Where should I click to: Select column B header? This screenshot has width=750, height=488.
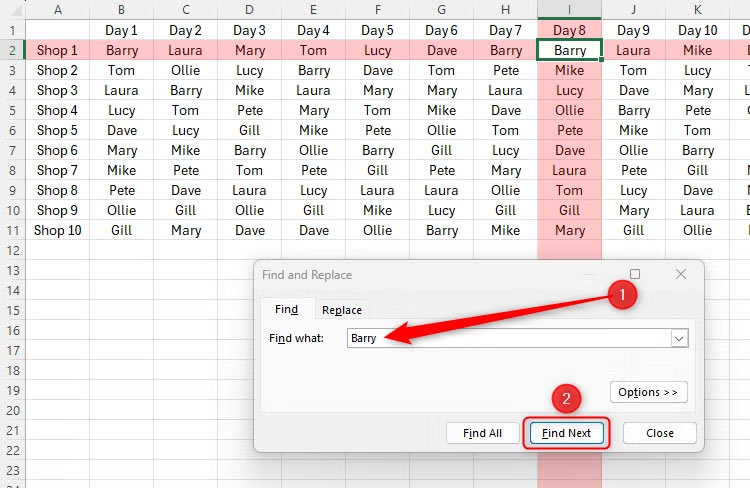[x=121, y=10]
